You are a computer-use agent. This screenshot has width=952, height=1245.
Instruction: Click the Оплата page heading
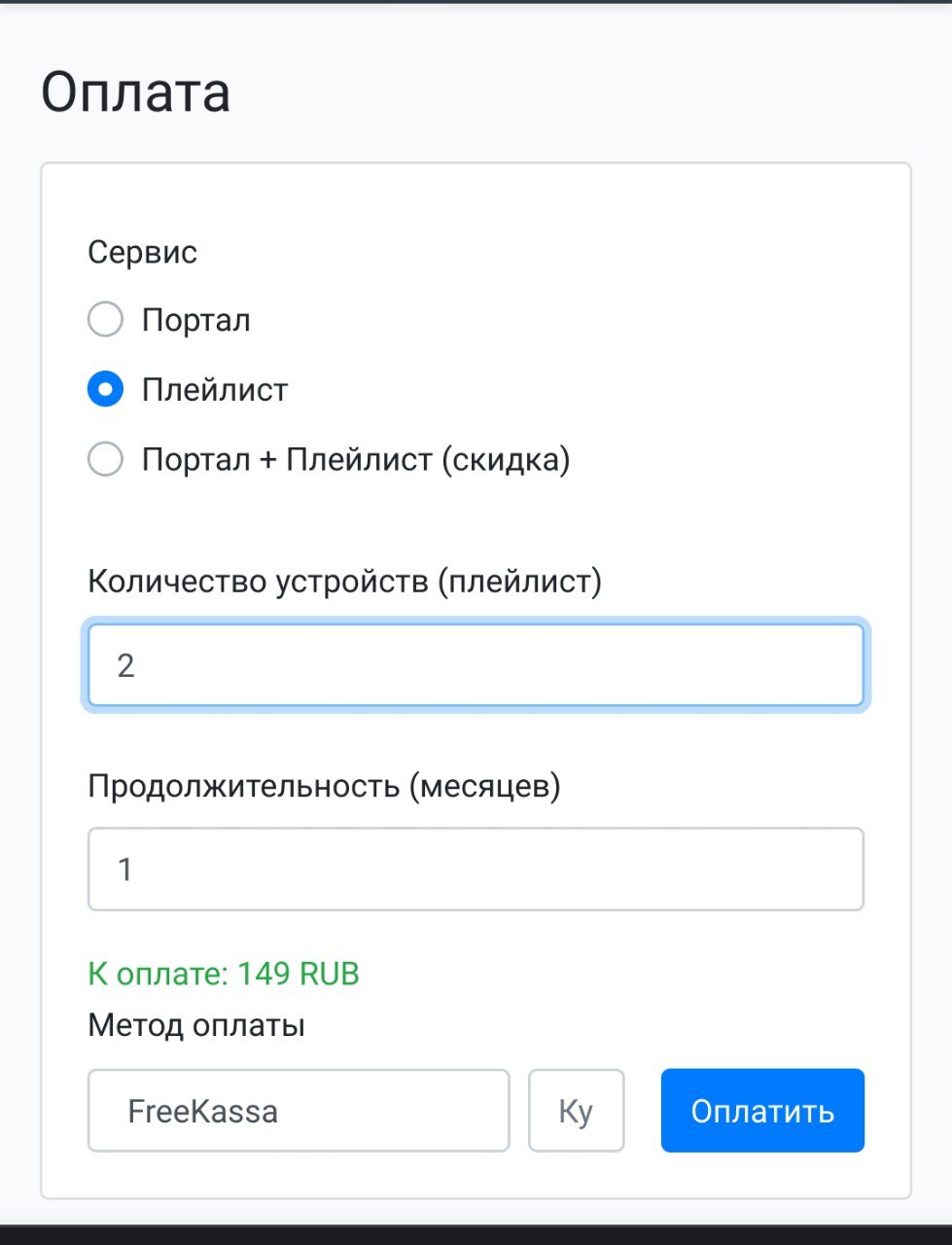(x=135, y=93)
